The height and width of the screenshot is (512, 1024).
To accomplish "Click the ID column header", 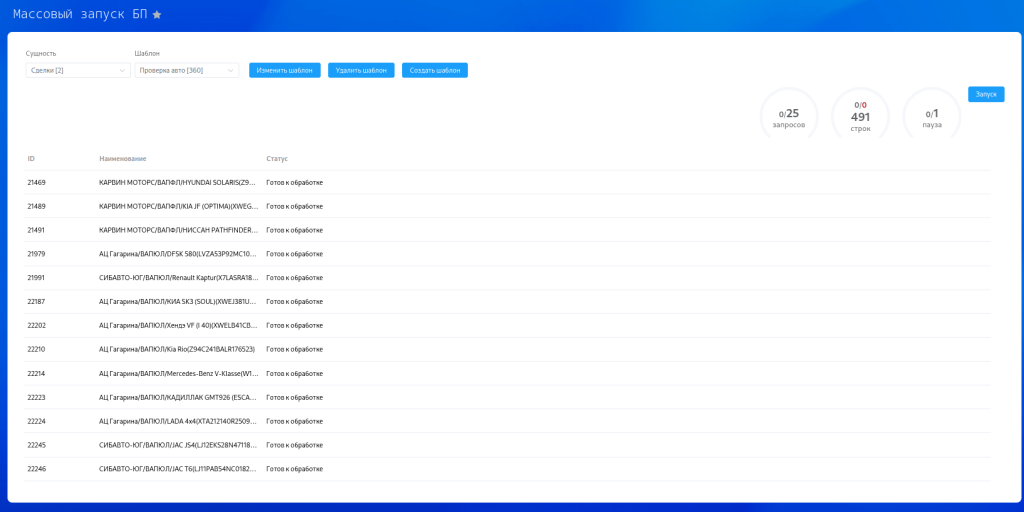I will point(31,159).
